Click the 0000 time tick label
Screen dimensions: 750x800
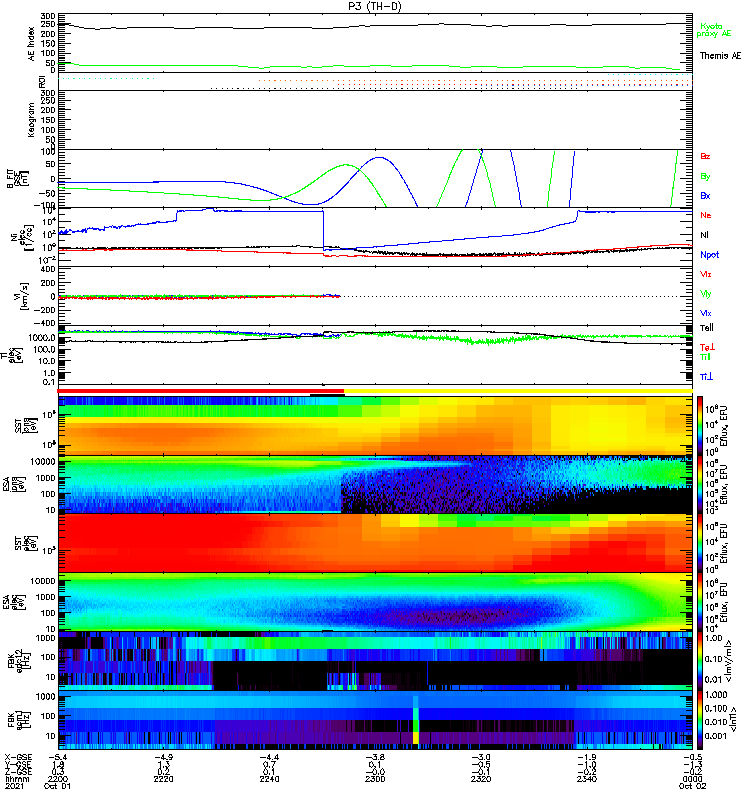click(x=692, y=779)
